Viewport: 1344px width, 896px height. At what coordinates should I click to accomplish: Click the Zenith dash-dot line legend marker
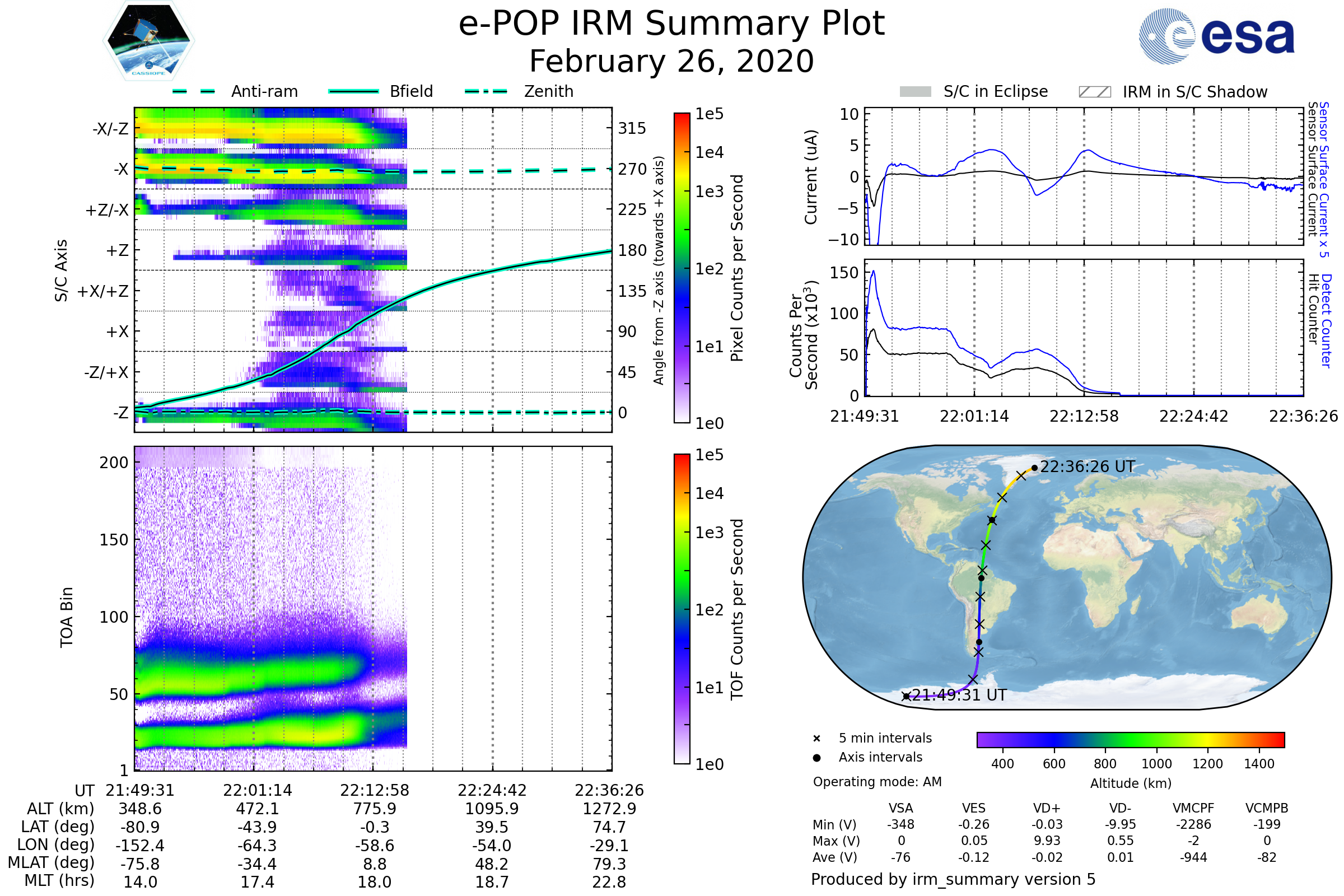[x=486, y=91]
